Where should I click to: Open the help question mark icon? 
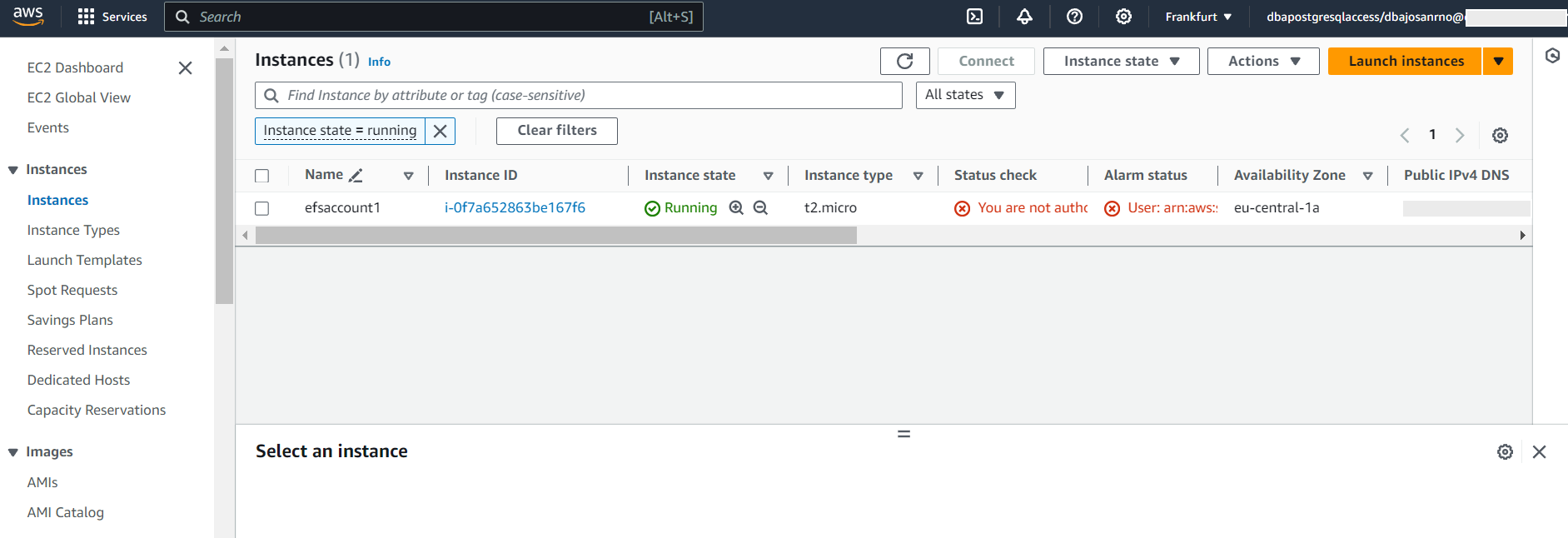(1074, 17)
